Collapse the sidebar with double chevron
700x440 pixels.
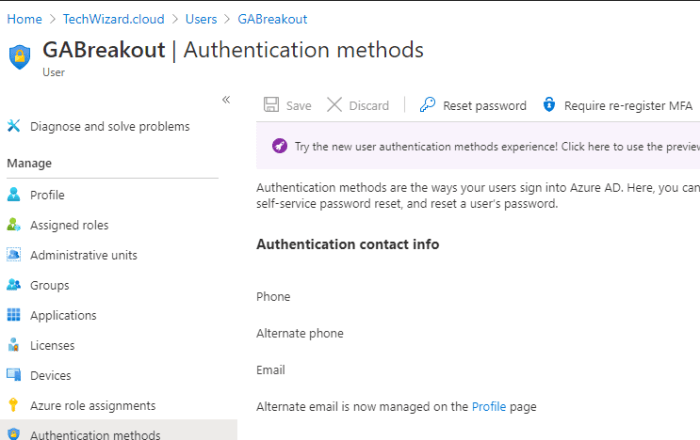coord(226,99)
